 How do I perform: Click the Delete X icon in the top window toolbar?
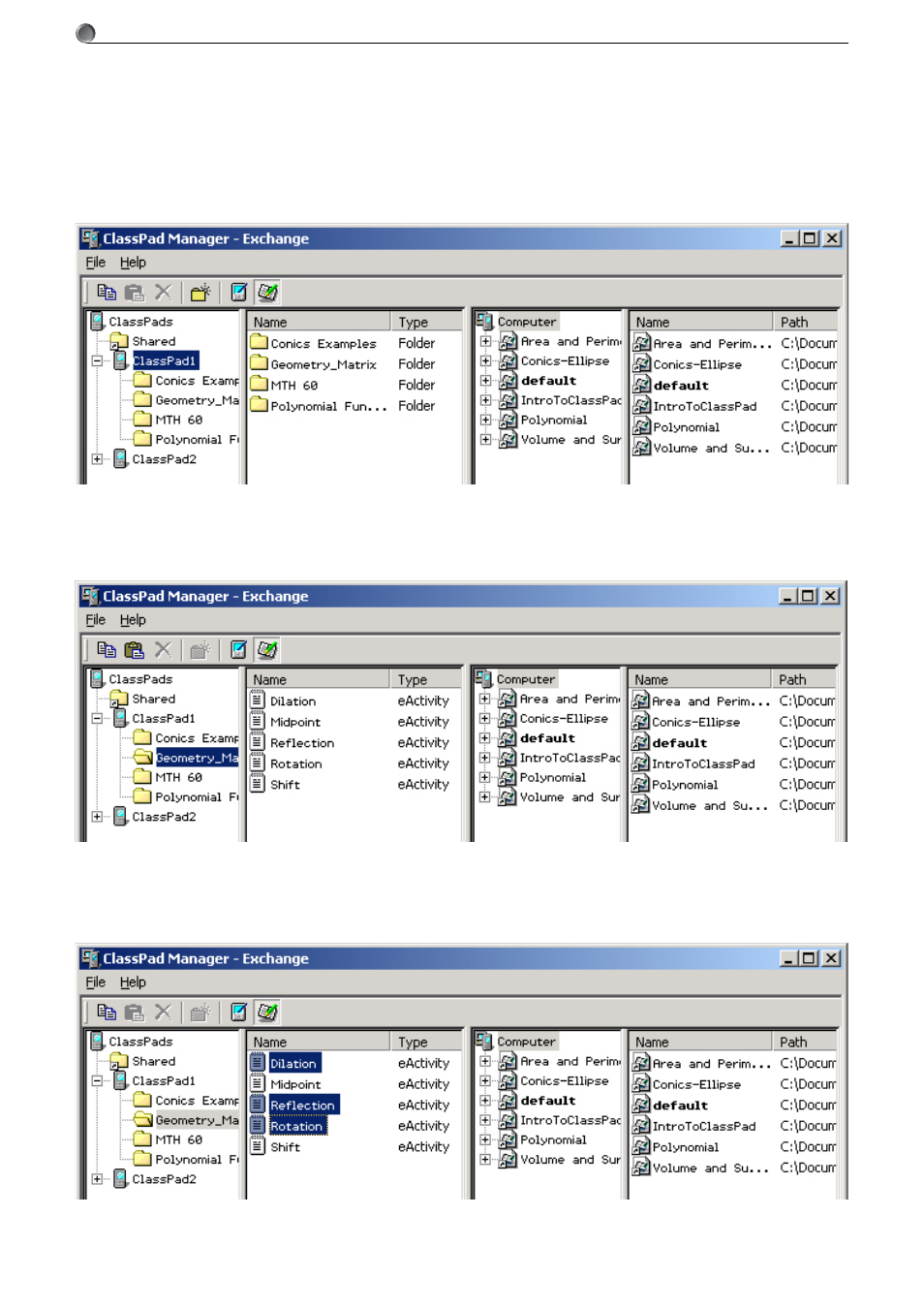[163, 292]
